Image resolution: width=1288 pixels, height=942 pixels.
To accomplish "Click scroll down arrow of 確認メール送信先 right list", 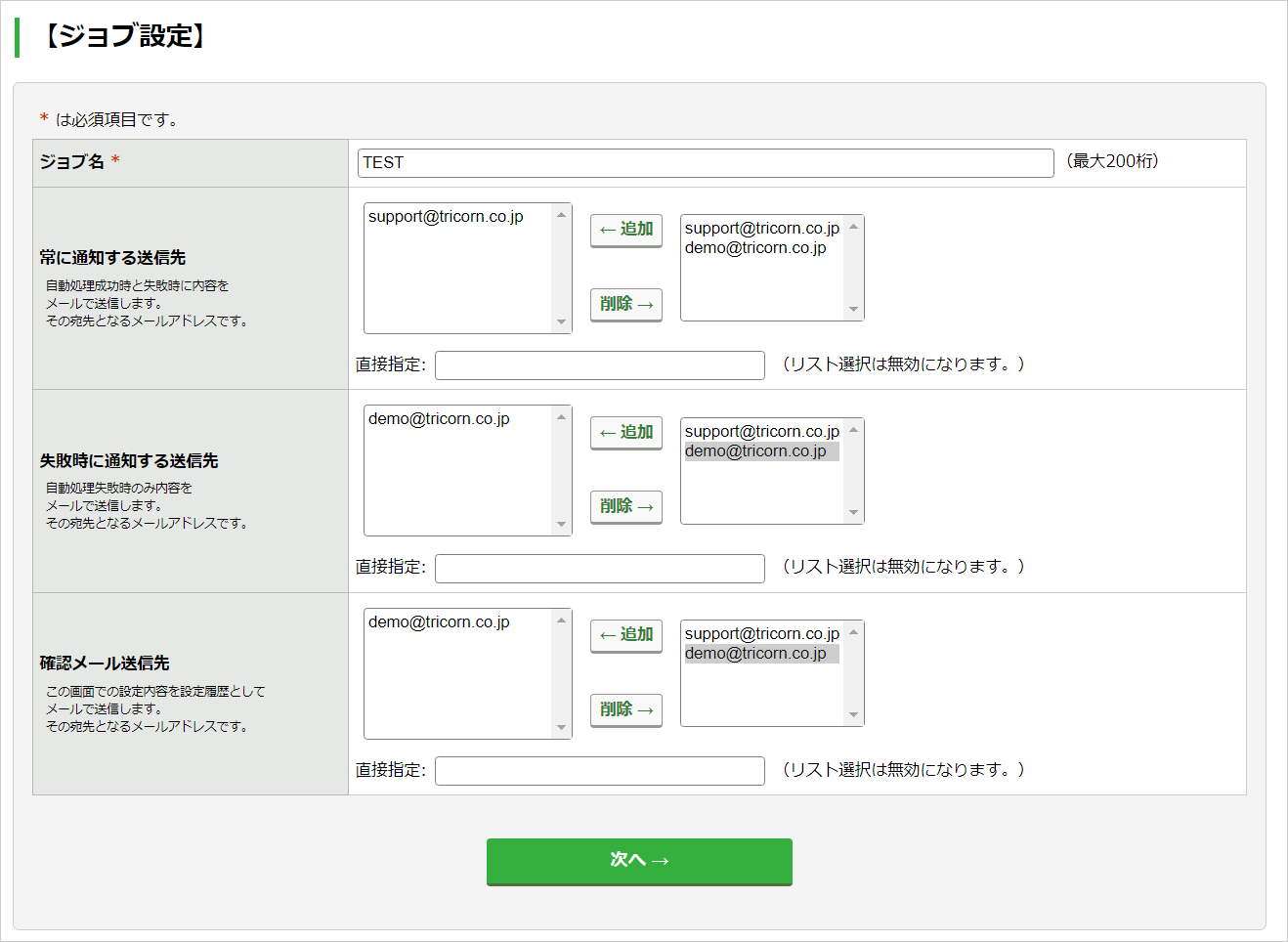I will 853,715.
